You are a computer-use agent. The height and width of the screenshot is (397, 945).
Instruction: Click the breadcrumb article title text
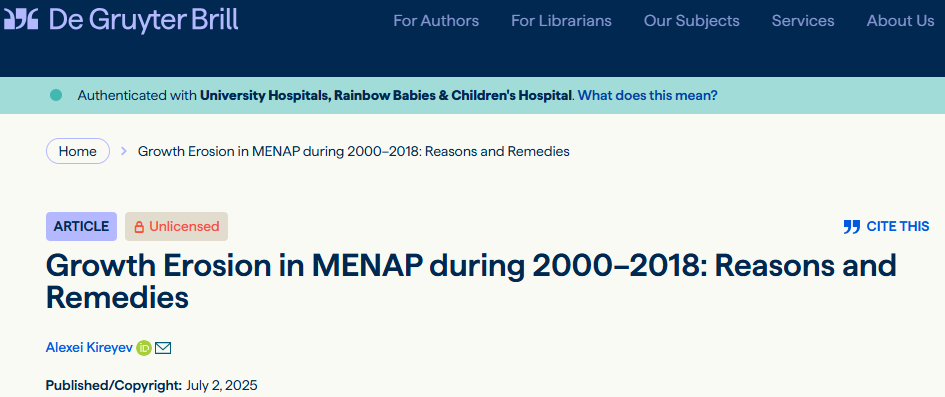point(354,151)
